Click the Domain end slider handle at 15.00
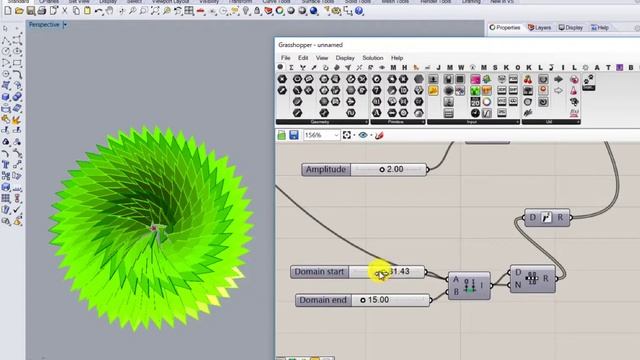Screen dimensions: 640x360 point(363,300)
